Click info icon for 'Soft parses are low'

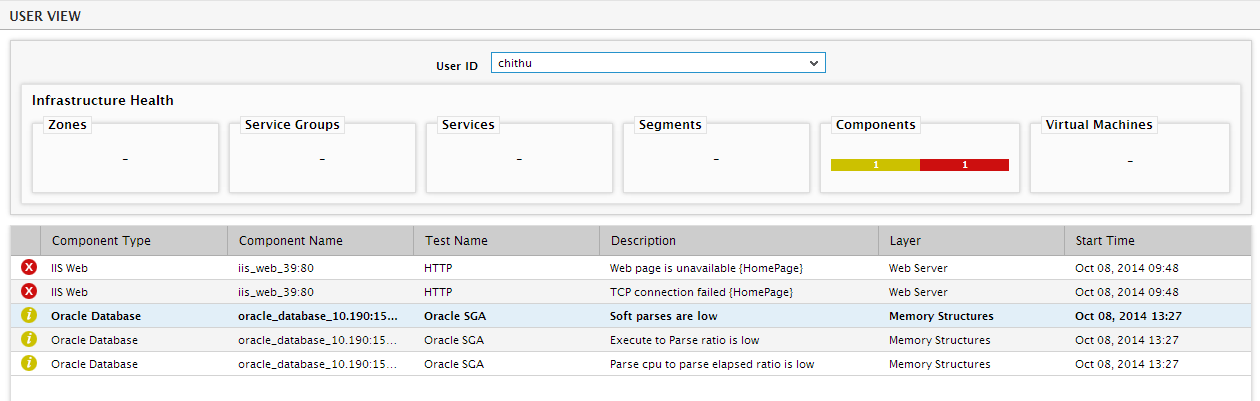click(x=29, y=316)
